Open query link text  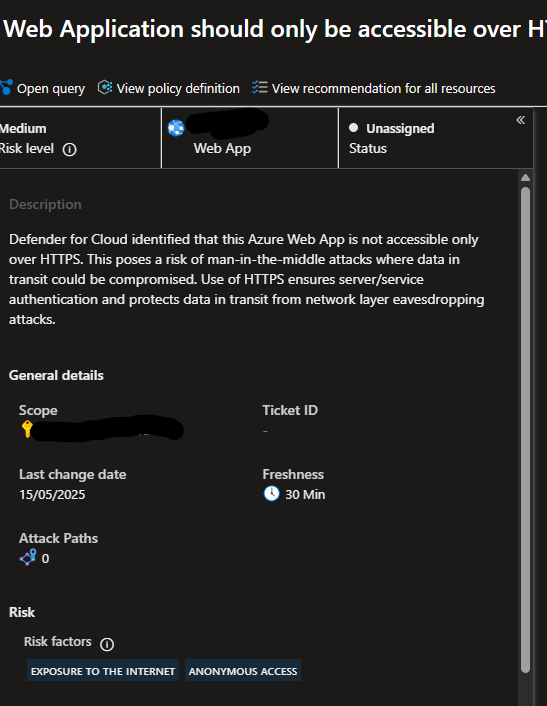51,89
